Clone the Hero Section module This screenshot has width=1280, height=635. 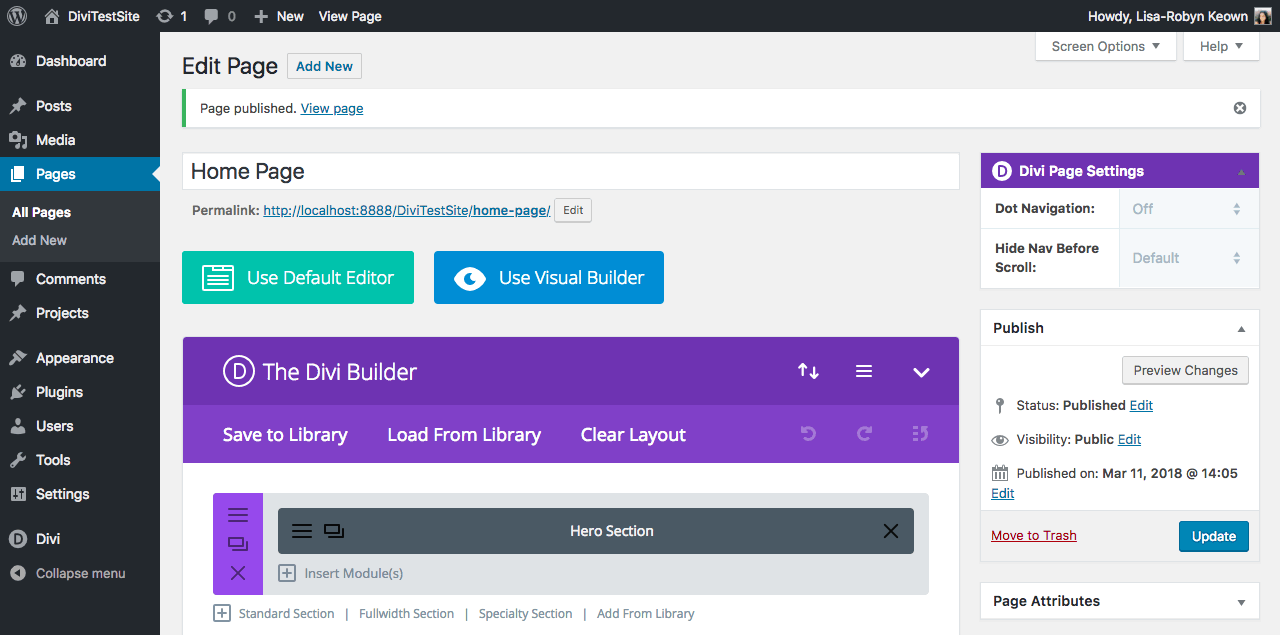[334, 531]
